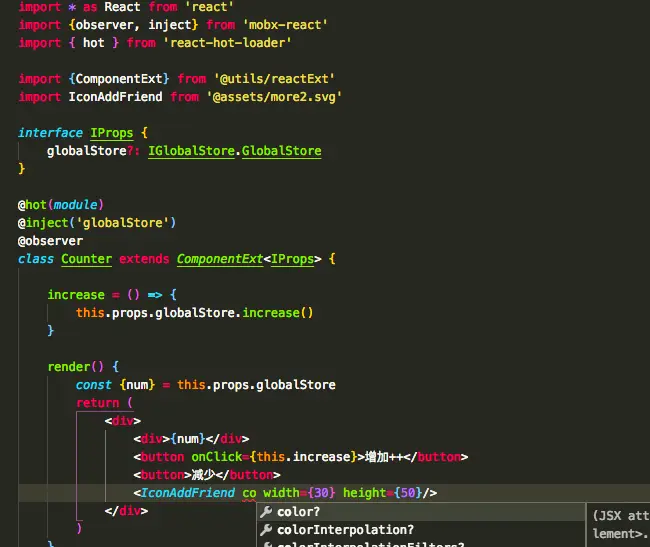Click IconAddFriend in import statement
Screen dimensions: 650x547
(x=115, y=97)
